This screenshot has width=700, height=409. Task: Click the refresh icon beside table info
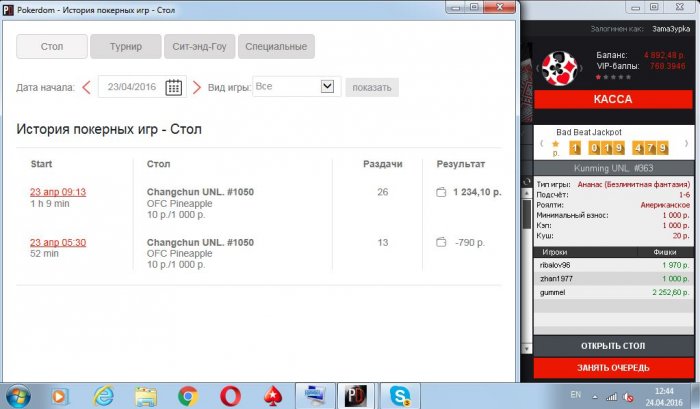point(527,182)
